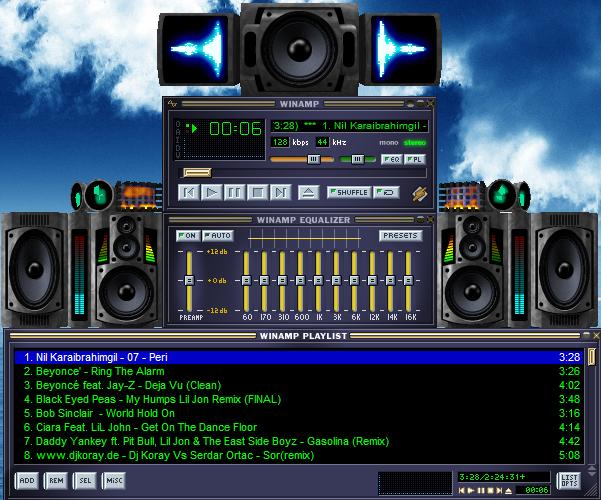Click the +12 db equalizer label
This screenshot has height=500, width=601.
tap(217, 252)
